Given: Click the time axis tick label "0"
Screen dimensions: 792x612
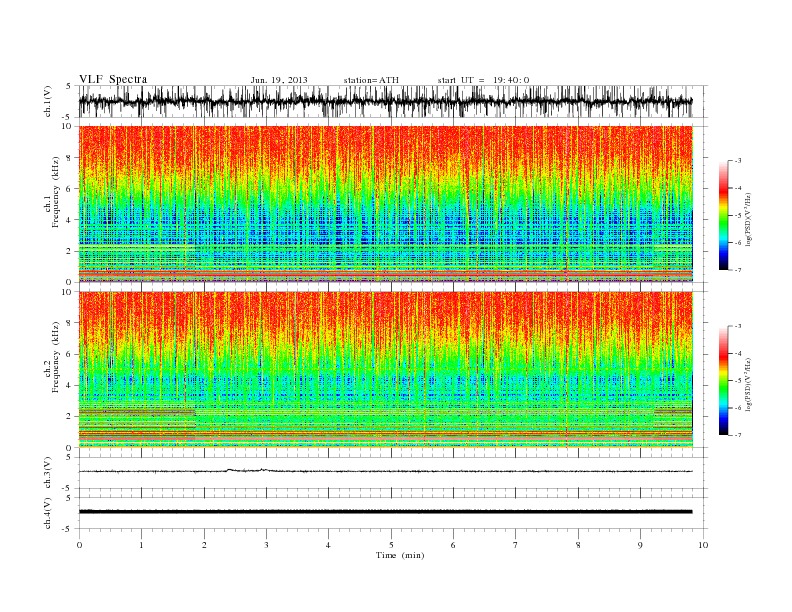Looking at the screenshot, I should tap(79, 545).
